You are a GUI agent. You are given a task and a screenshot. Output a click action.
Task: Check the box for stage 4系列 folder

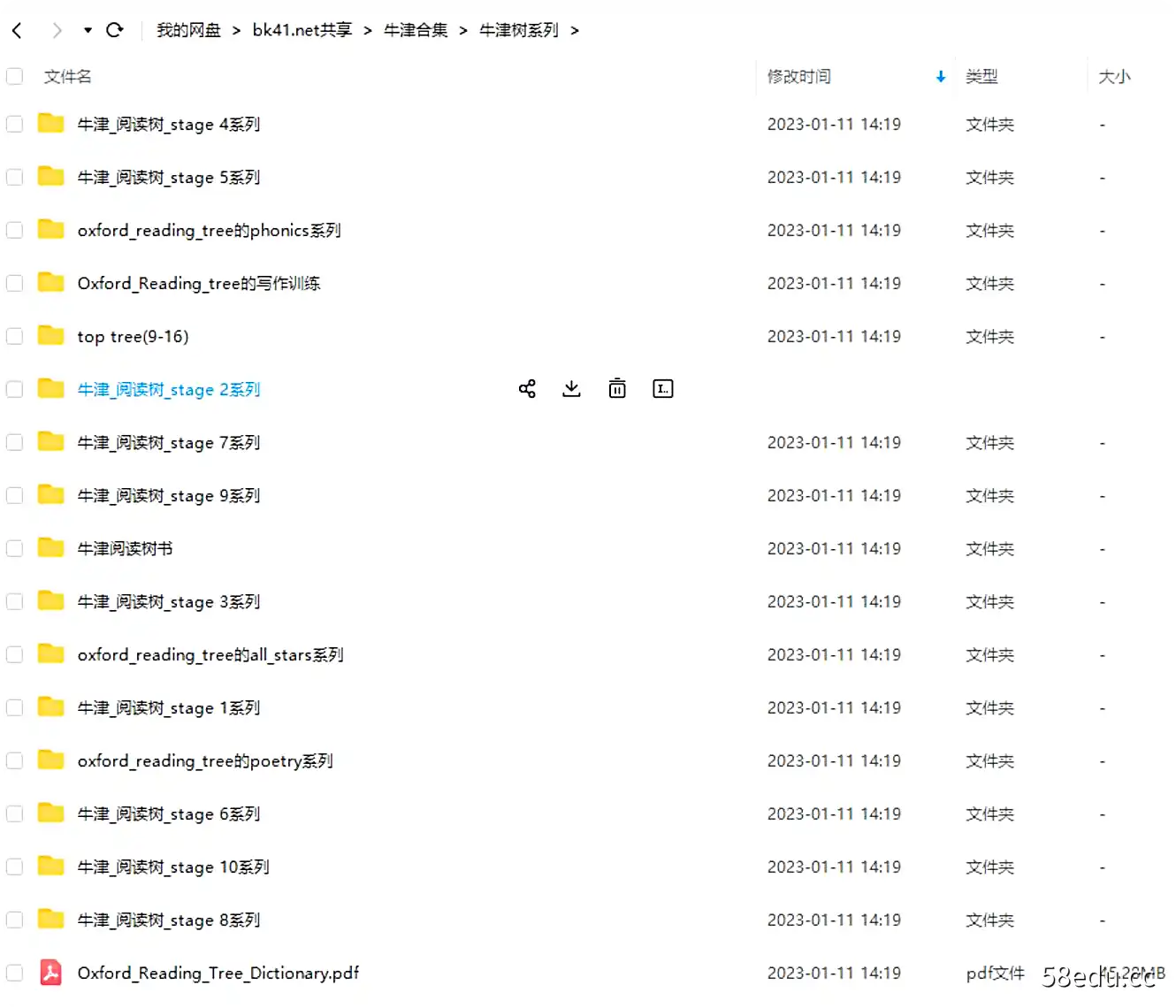(15, 124)
